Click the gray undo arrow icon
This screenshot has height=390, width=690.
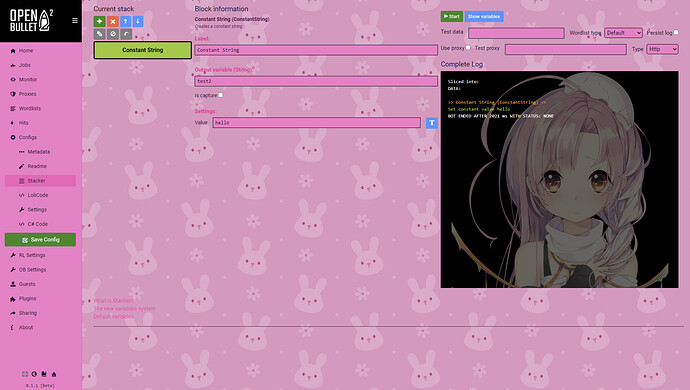click(126, 33)
